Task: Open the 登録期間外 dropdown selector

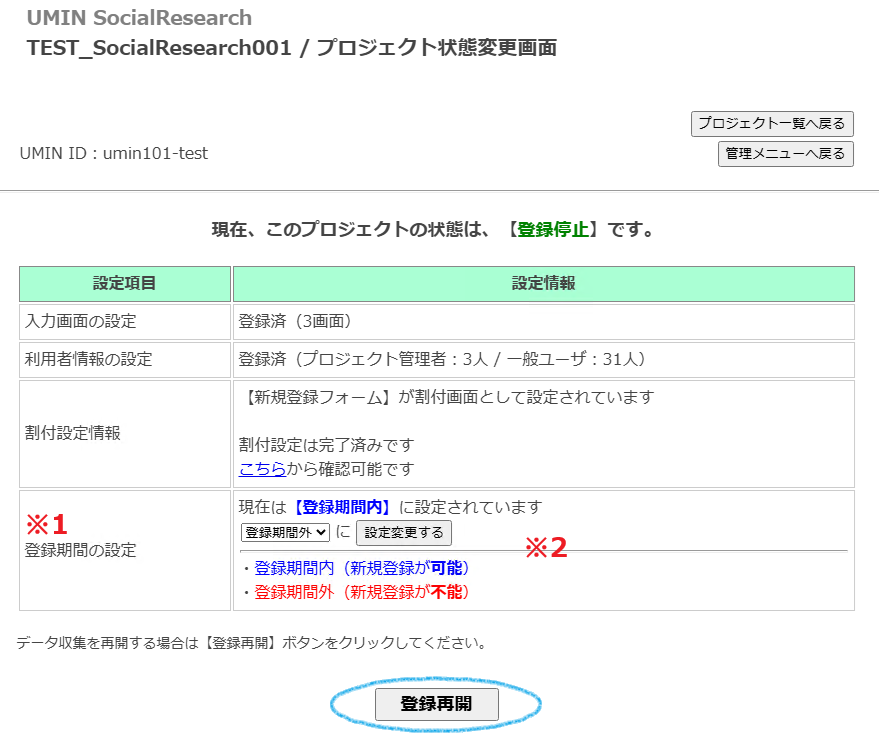Action: pos(285,533)
